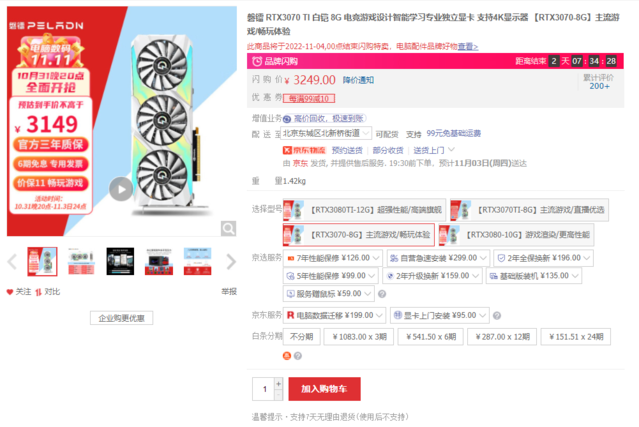Viewport: 639px width, 427px height.
Task: Select the RTX3080TI-12G model option
Action: 364,210
